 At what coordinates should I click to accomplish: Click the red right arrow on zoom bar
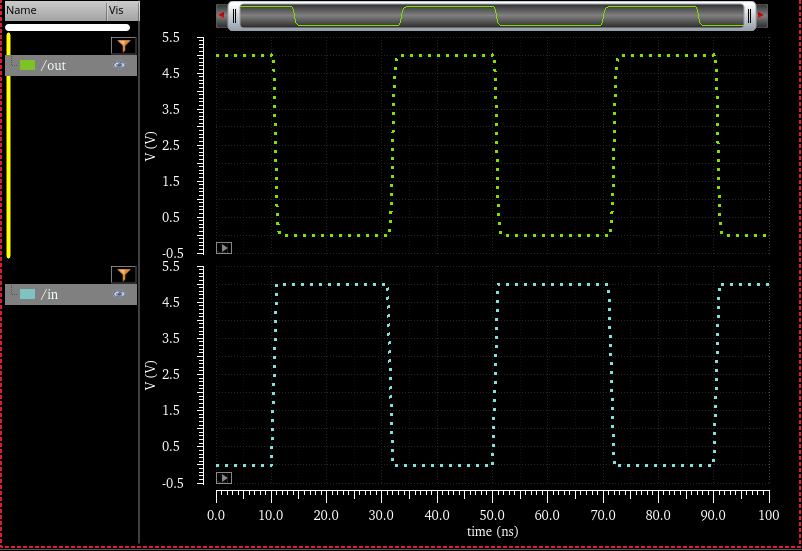click(x=761, y=16)
